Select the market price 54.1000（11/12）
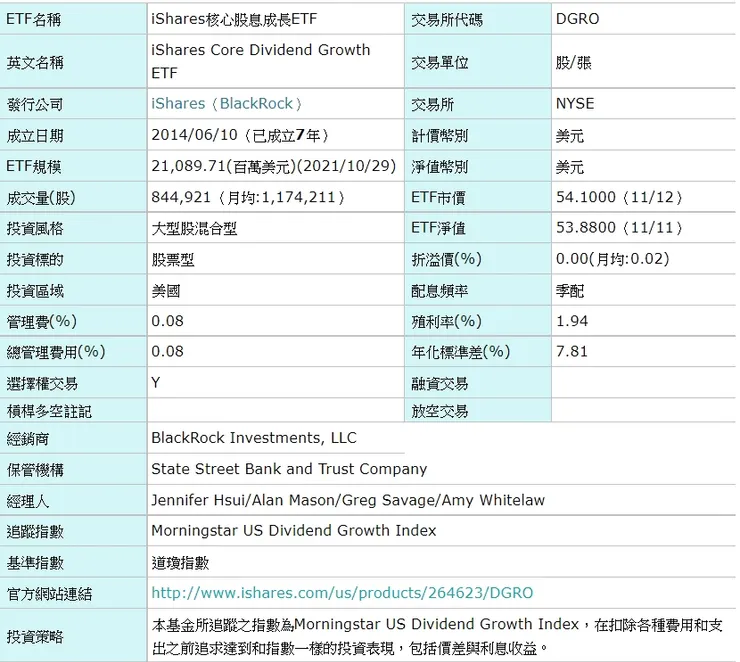The width and height of the screenshot is (740, 662). [619, 197]
